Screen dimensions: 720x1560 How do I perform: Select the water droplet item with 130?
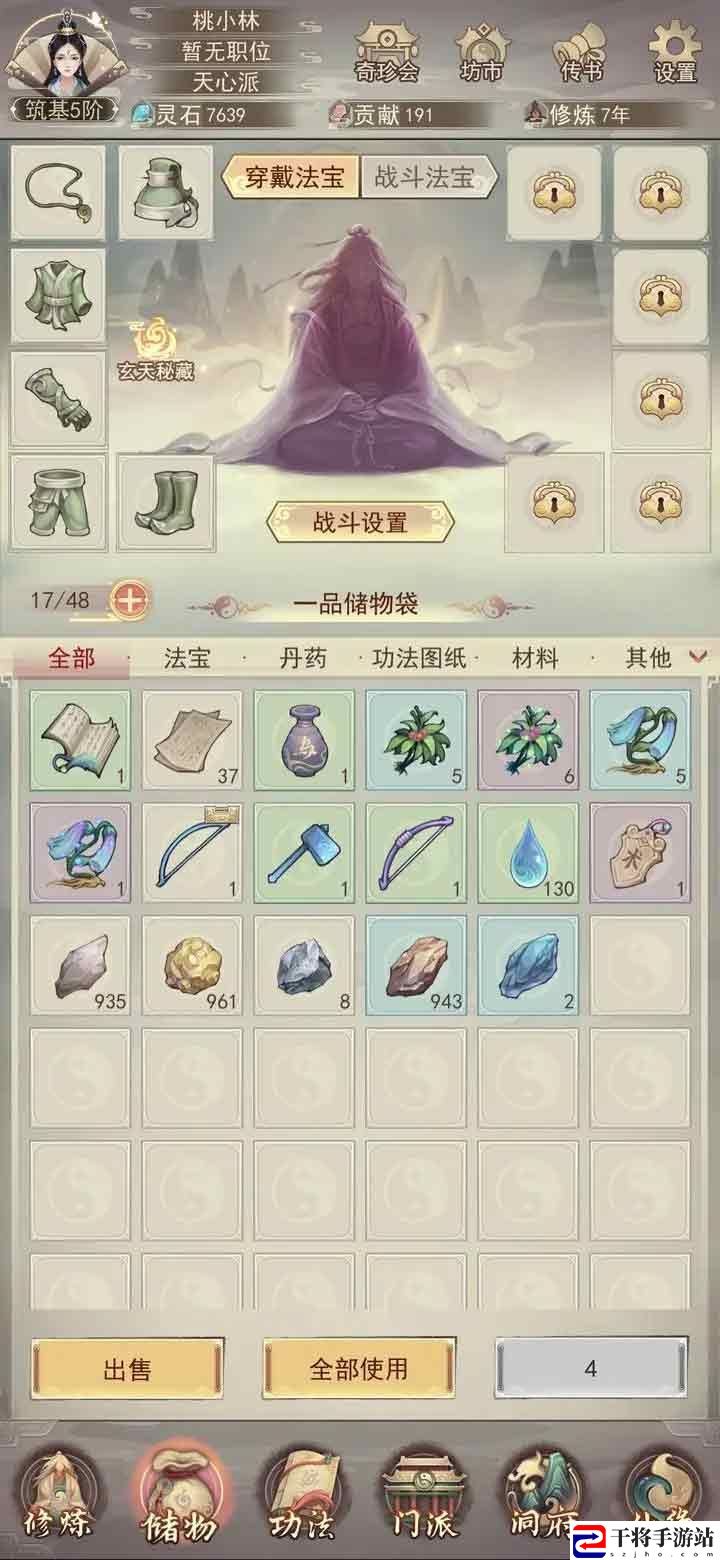click(x=527, y=853)
